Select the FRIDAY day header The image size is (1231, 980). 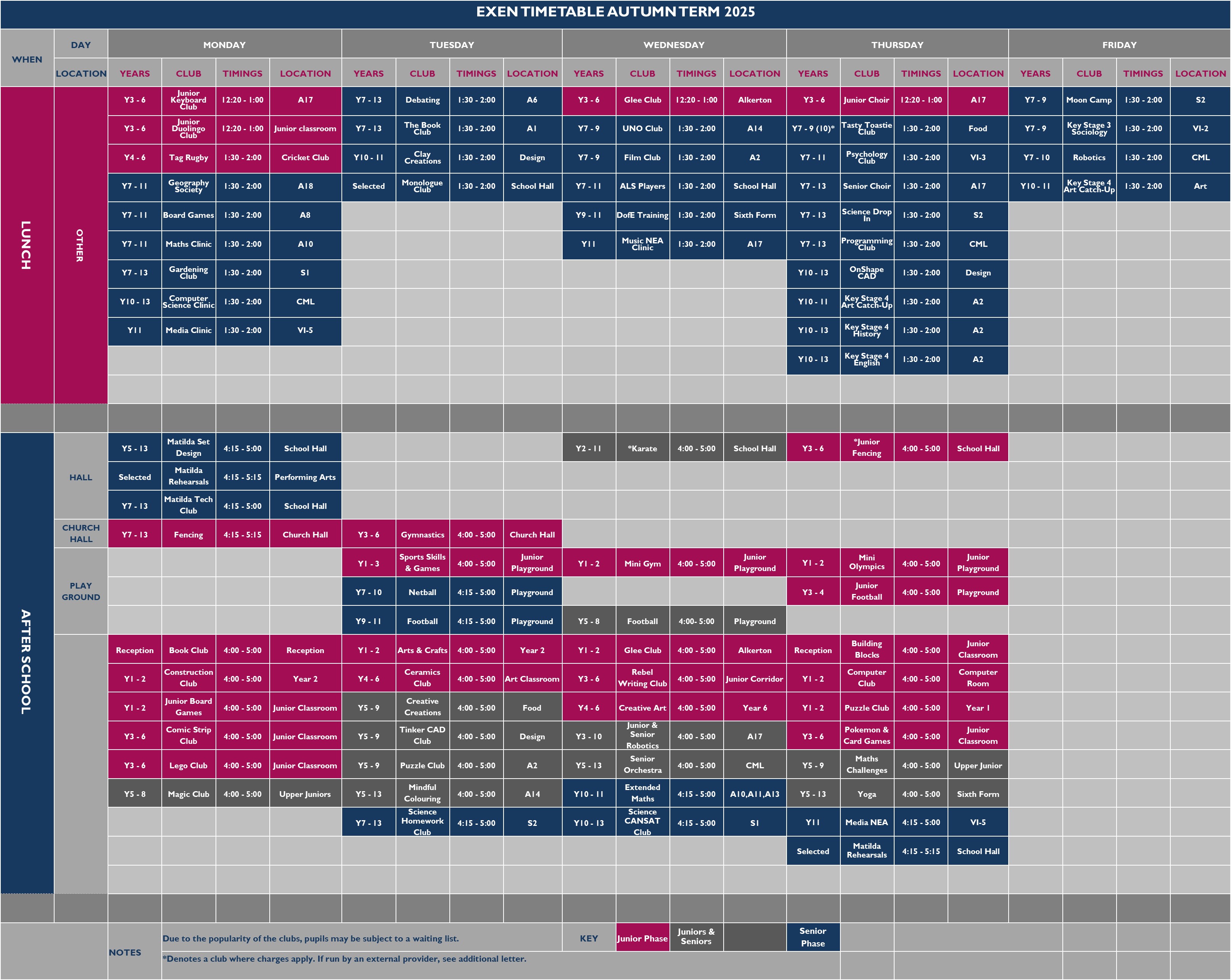tap(1119, 45)
